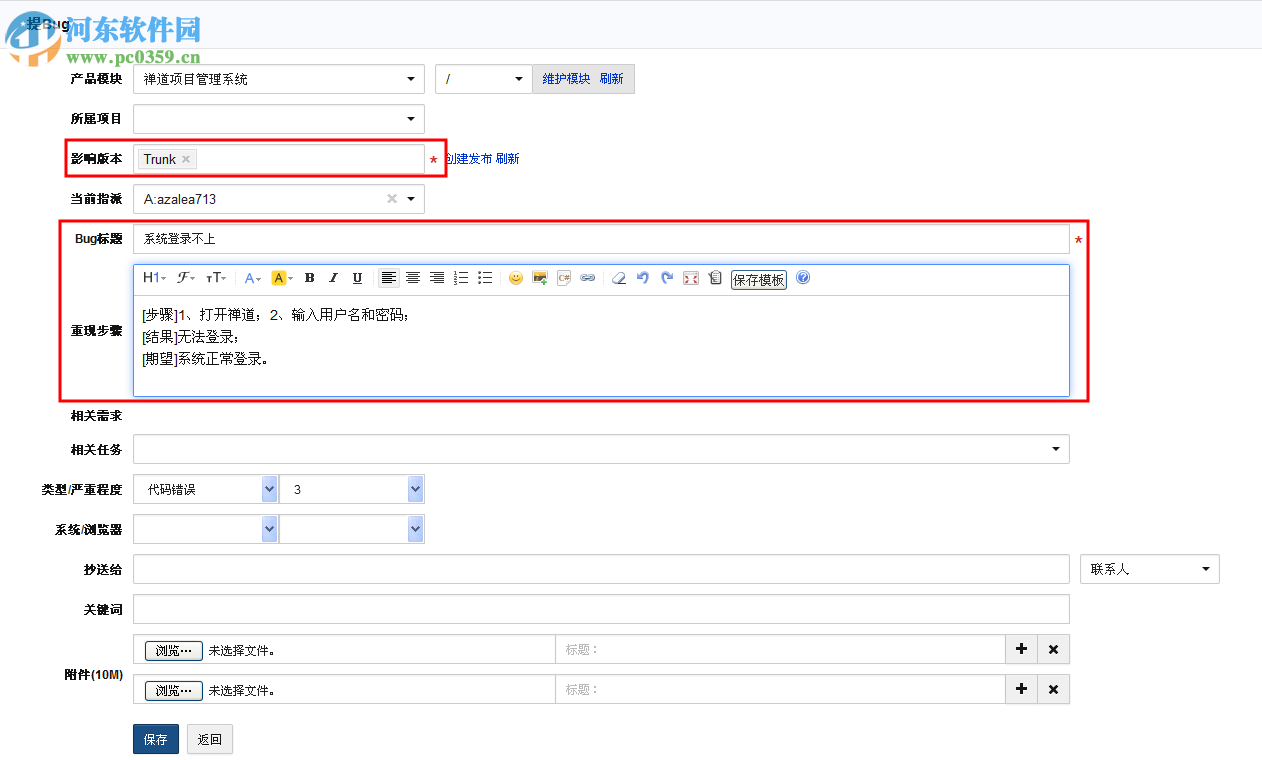
Task: Focus the 关键词 keywords field
Action: pyautogui.click(x=601, y=609)
